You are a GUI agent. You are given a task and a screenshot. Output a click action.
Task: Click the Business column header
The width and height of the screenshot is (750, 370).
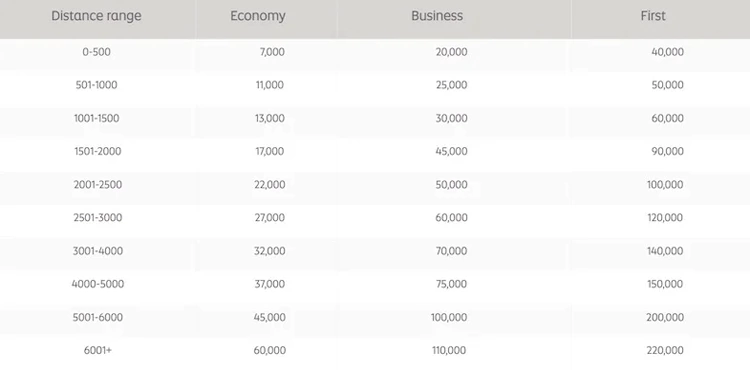(x=437, y=16)
